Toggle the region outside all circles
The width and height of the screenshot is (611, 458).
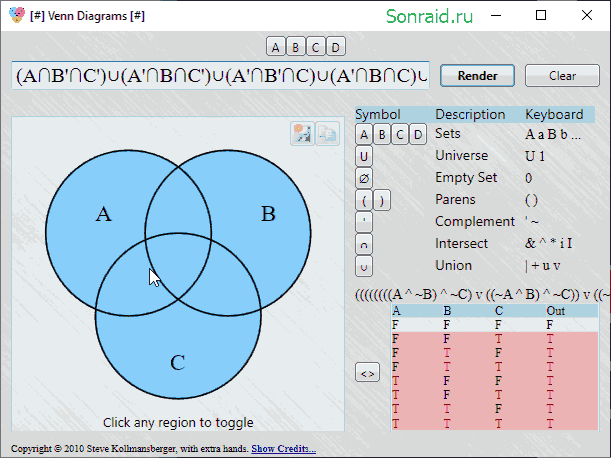(x=47, y=370)
